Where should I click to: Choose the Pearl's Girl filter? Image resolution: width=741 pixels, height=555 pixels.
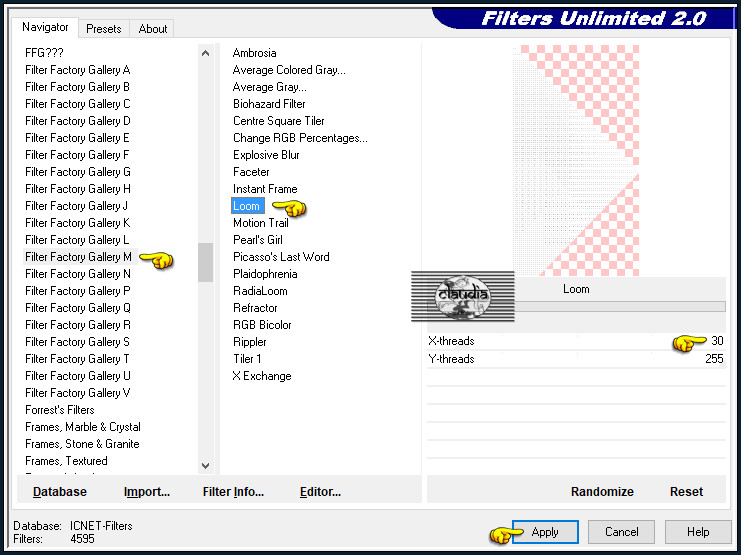pyautogui.click(x=258, y=240)
